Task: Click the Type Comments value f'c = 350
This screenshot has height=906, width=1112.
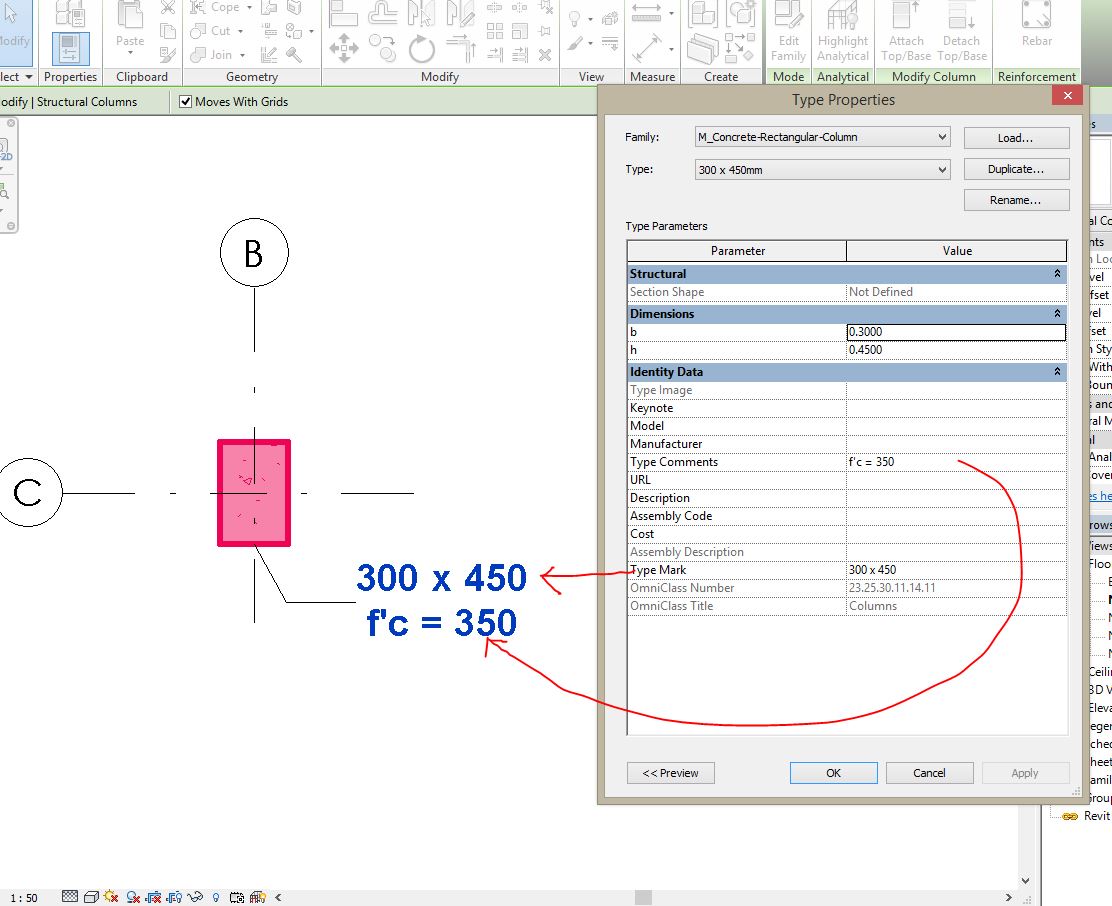Action: pyautogui.click(x=956, y=462)
